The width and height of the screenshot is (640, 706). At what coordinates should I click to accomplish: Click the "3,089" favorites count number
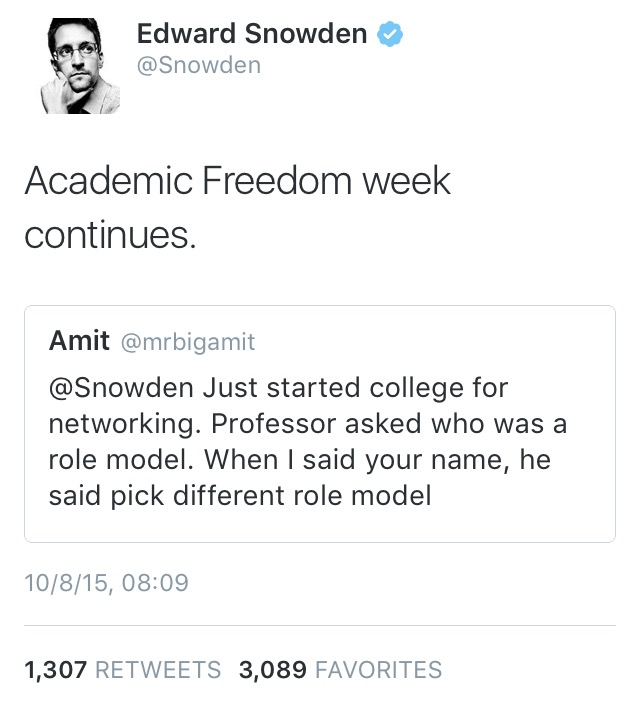(x=272, y=669)
